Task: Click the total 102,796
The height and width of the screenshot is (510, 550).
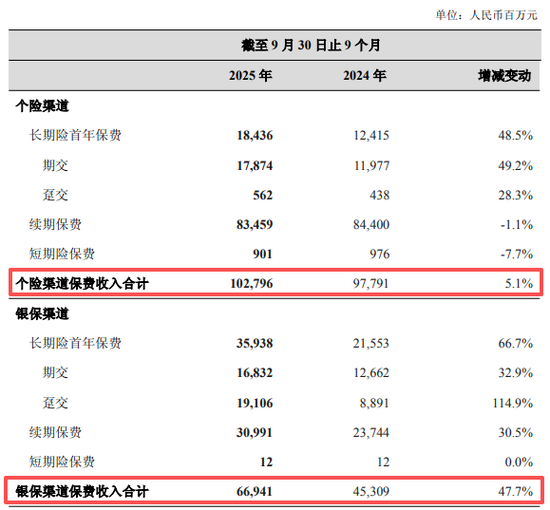Action: [251, 284]
